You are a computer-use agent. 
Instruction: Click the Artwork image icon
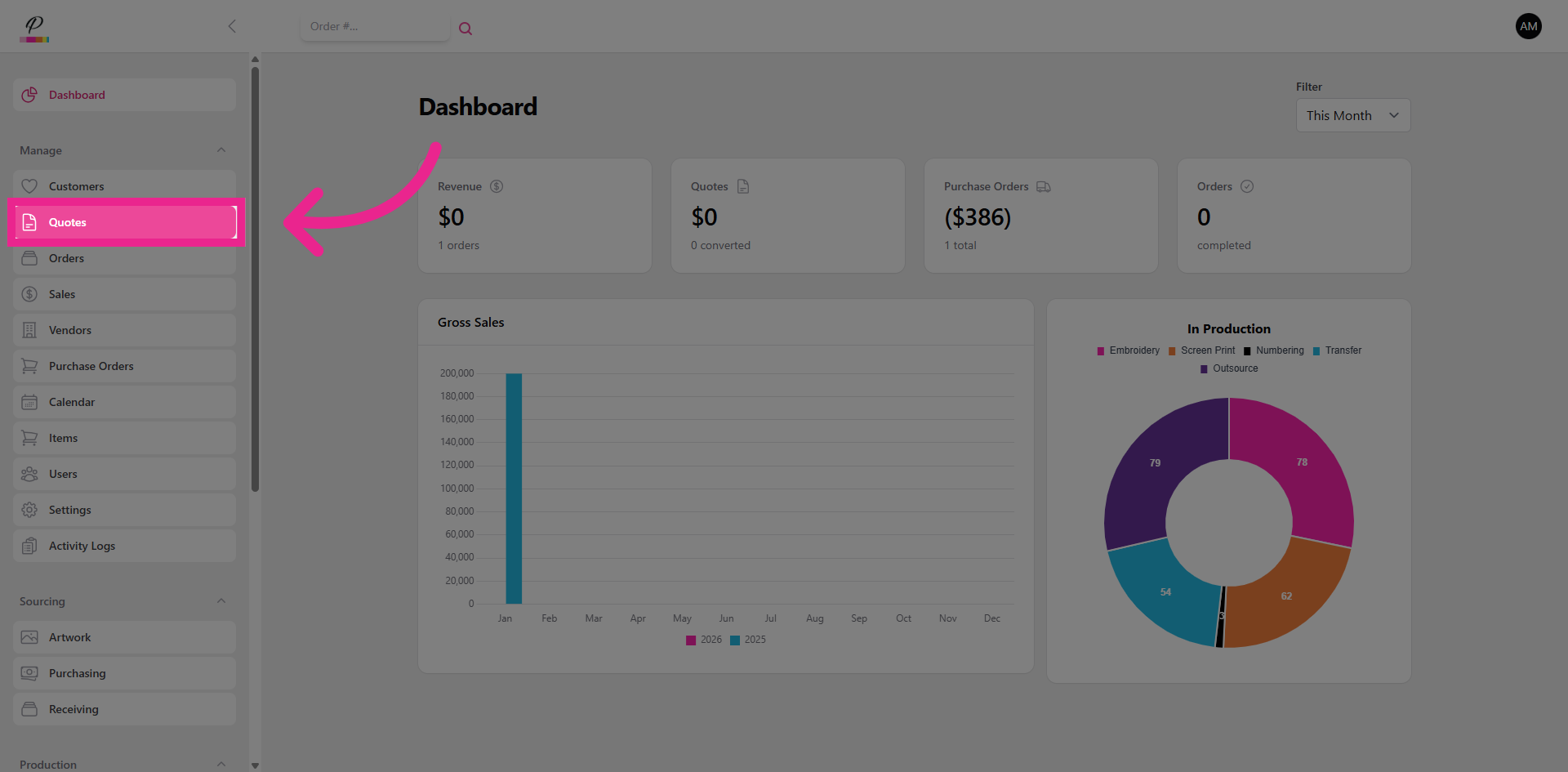(29, 637)
